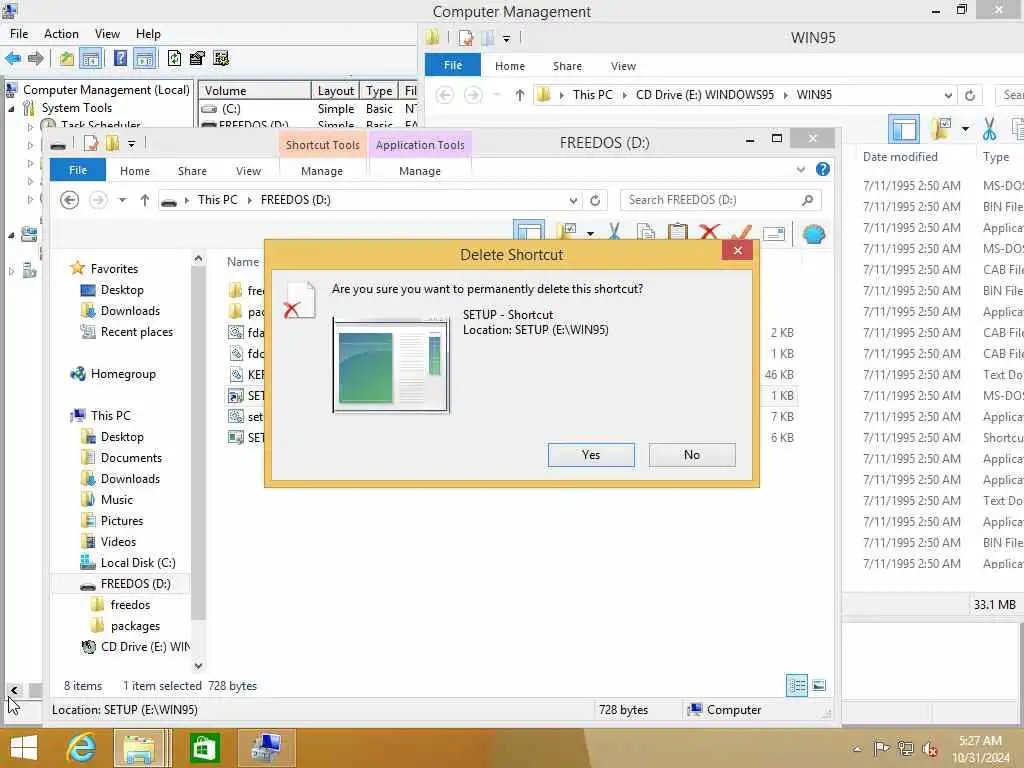This screenshot has width=1024, height=768.
Task: Click folder options icon in WIN95 toolbar
Action: click(x=941, y=129)
